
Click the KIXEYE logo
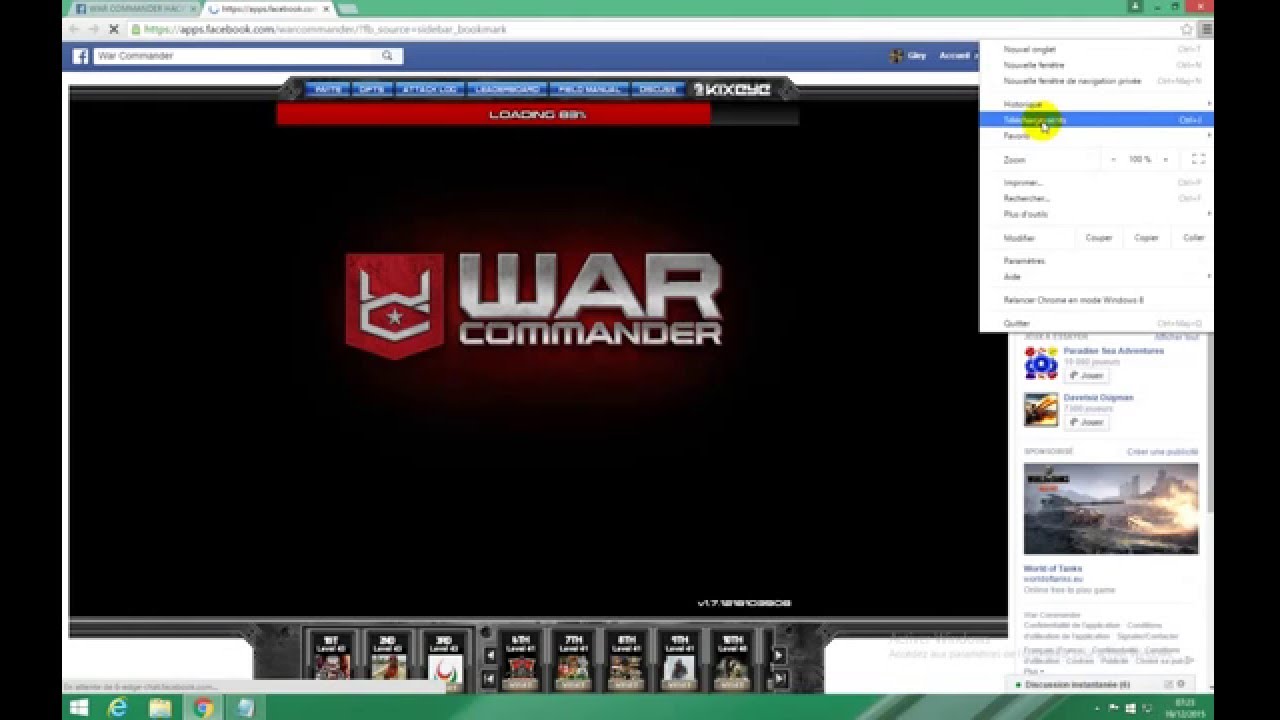pyautogui.click(x=732, y=89)
